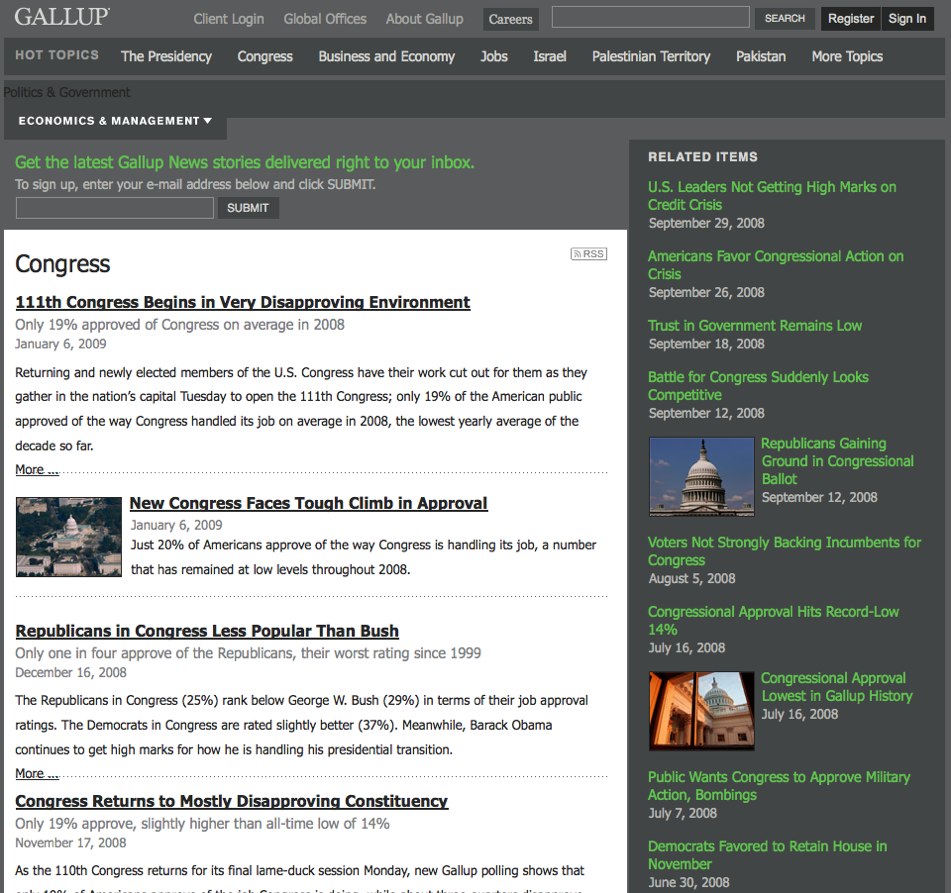Go to Global Offices

325,19
